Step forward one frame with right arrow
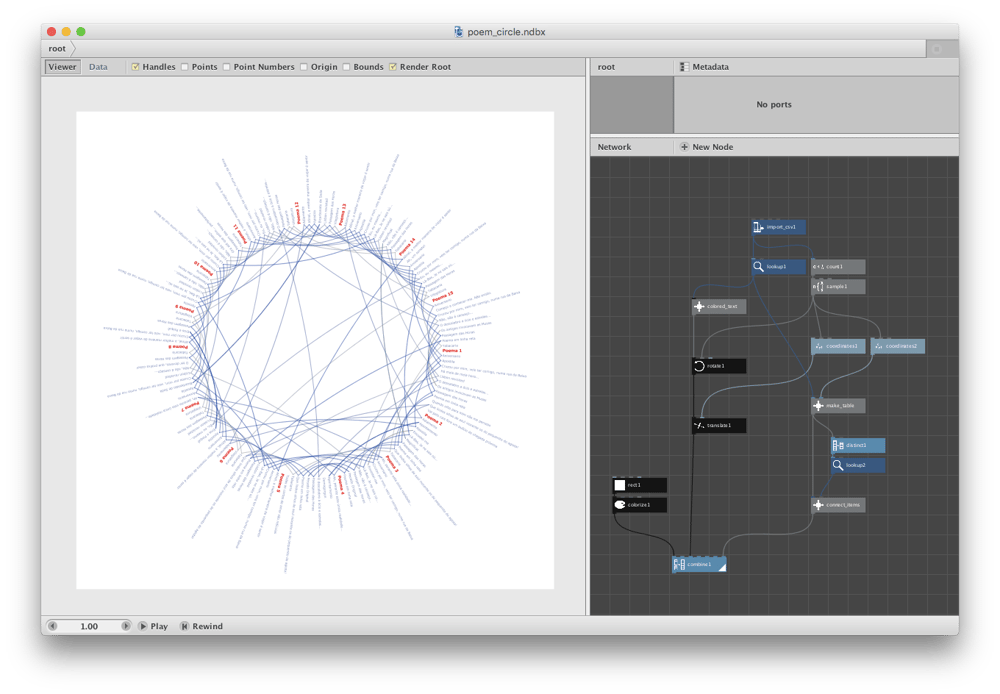Image resolution: width=1000 pixels, height=694 pixels. [x=126, y=626]
